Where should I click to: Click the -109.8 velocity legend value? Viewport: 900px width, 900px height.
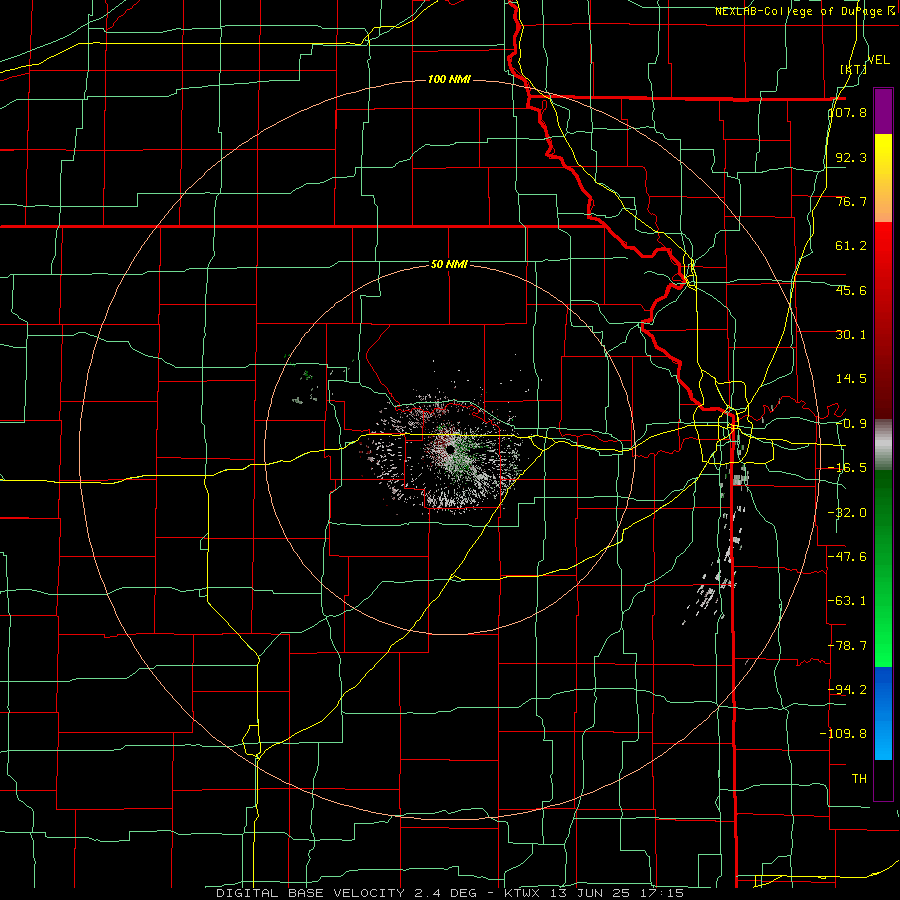[x=844, y=734]
